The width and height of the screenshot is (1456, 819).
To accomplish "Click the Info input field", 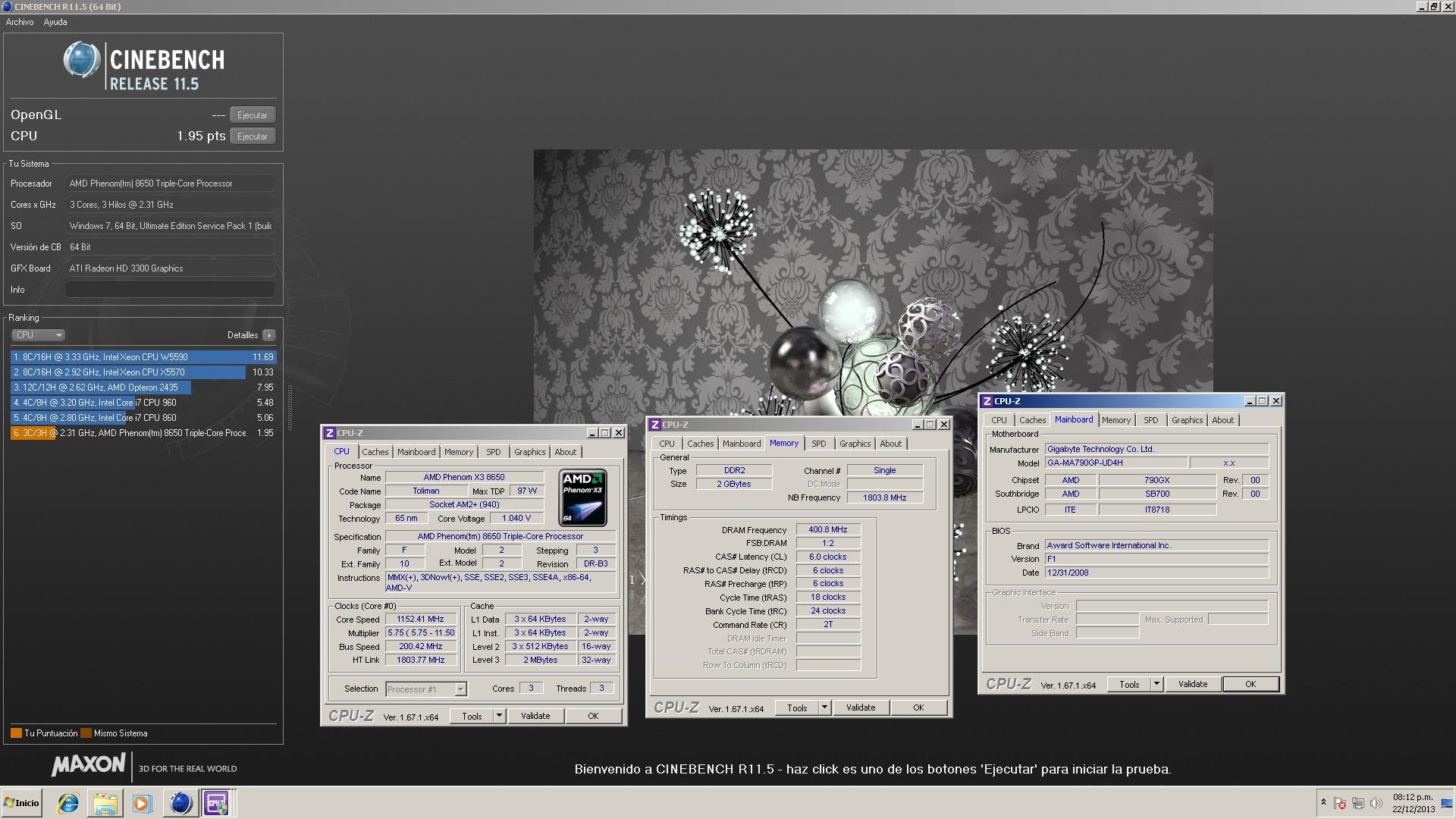I will coord(171,290).
